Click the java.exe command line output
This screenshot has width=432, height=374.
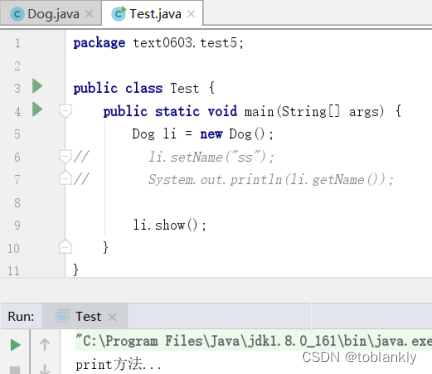point(253,341)
